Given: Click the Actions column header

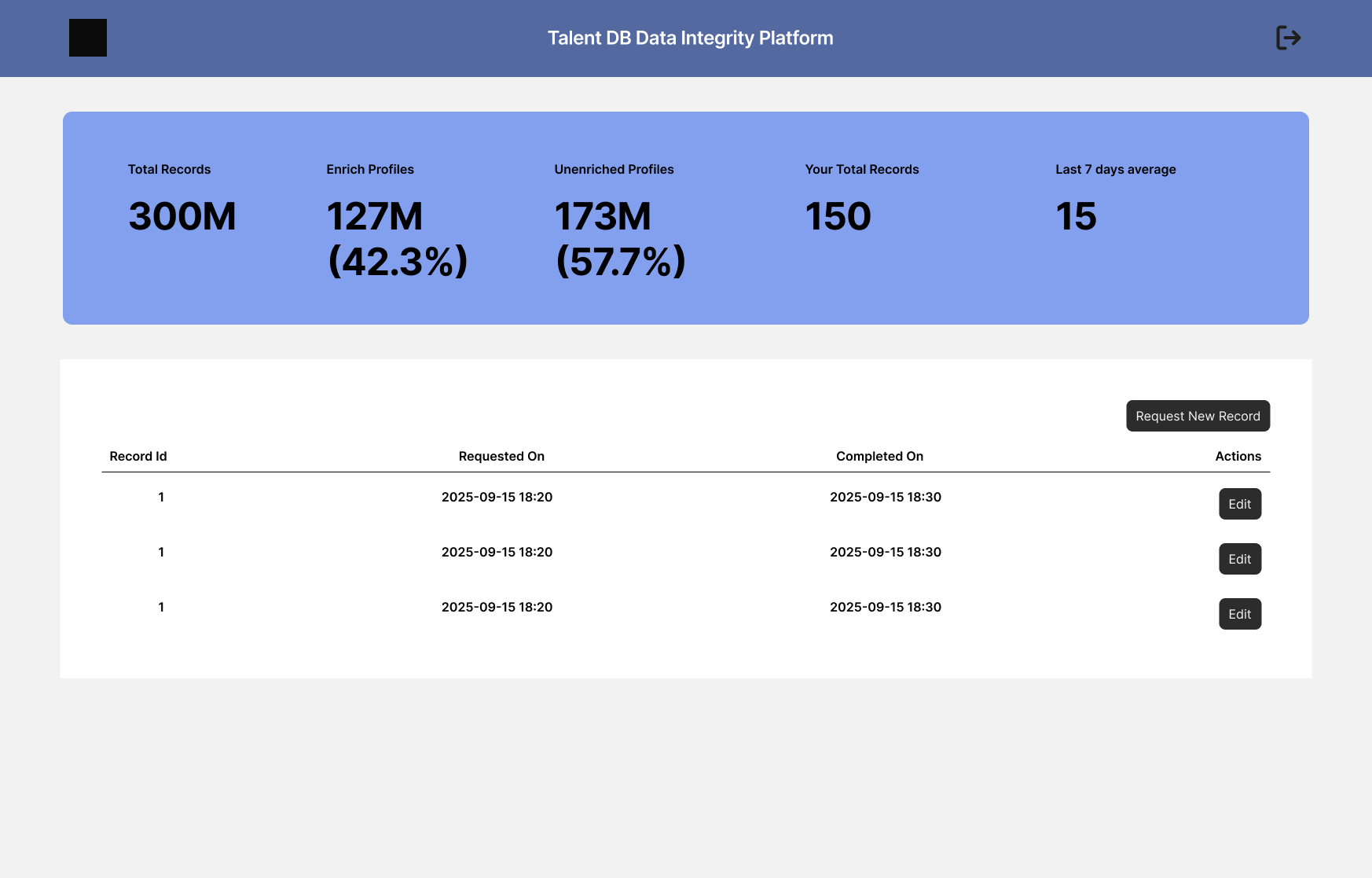Looking at the screenshot, I should click(1238, 456).
